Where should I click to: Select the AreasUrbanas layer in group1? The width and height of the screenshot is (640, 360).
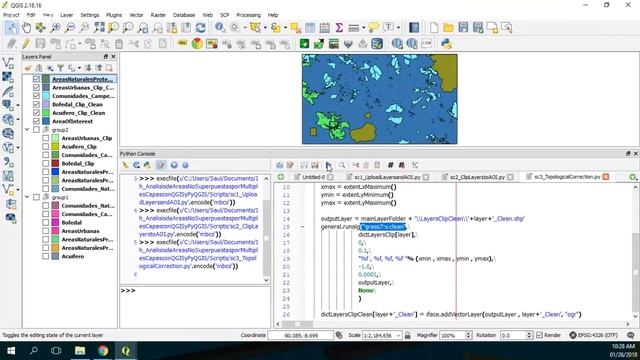pyautogui.click(x=80, y=231)
